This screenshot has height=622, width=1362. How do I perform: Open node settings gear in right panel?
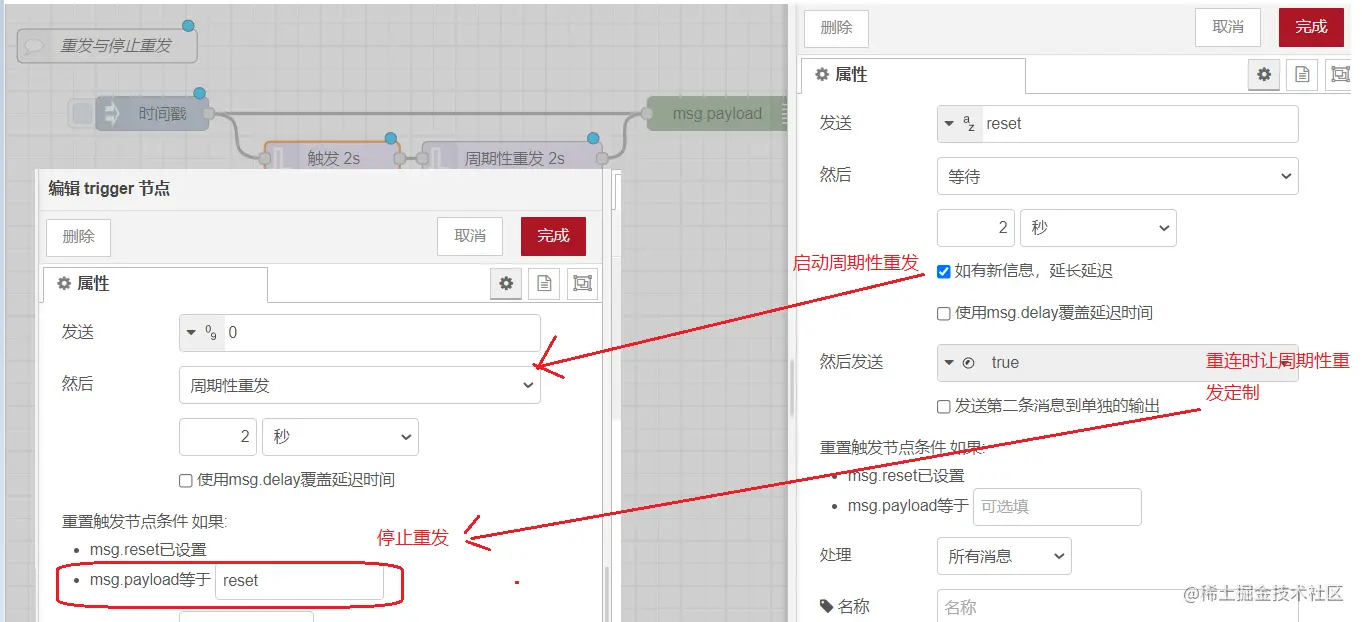(1265, 75)
